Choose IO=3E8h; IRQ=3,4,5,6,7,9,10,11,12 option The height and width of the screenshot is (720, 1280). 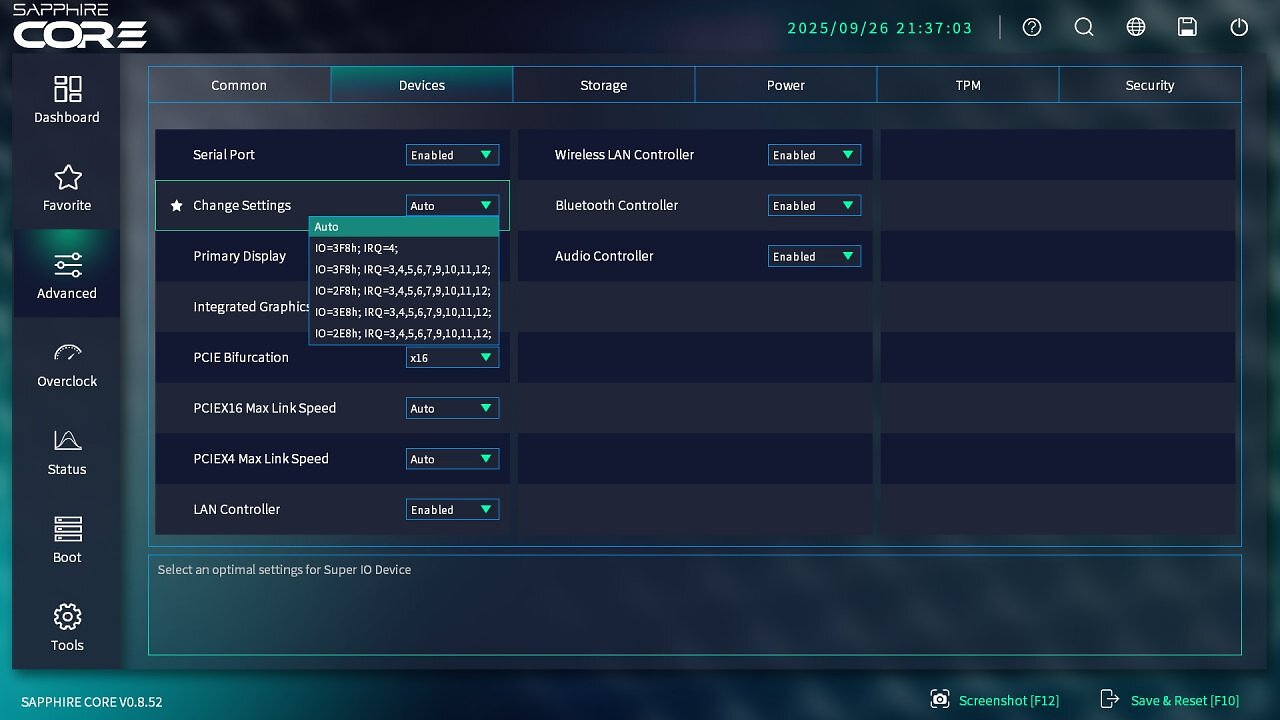coord(404,312)
